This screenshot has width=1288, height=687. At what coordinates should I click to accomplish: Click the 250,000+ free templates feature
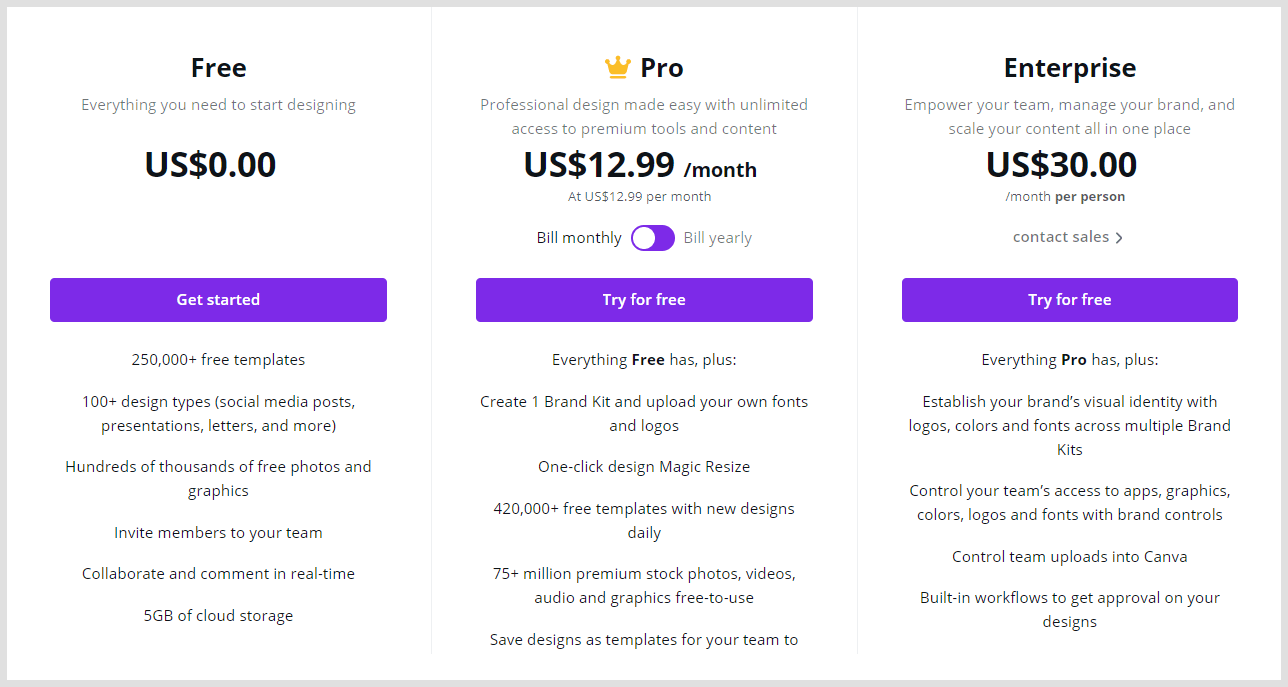[x=218, y=360]
